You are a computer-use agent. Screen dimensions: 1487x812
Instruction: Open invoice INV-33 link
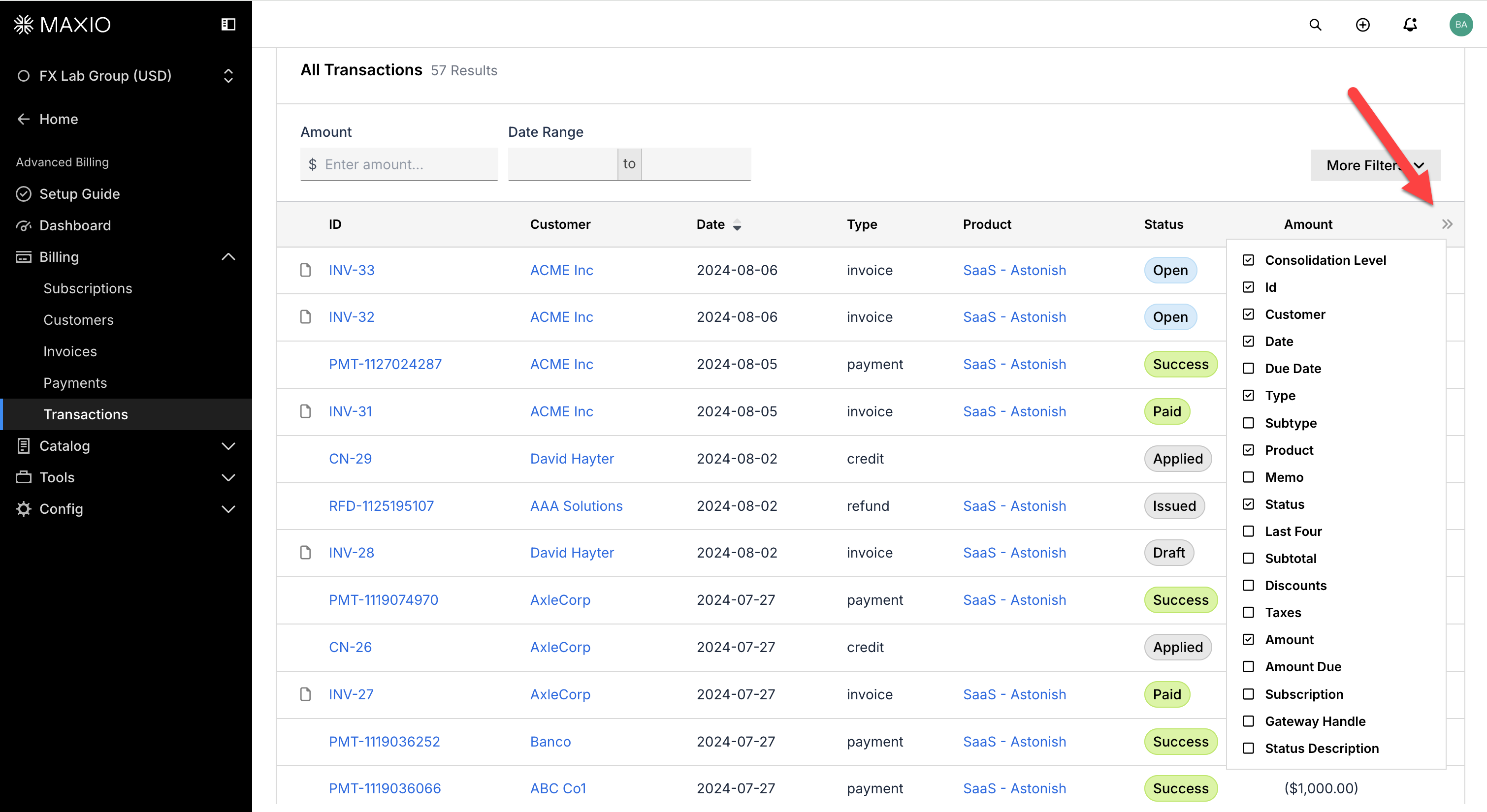pos(352,270)
